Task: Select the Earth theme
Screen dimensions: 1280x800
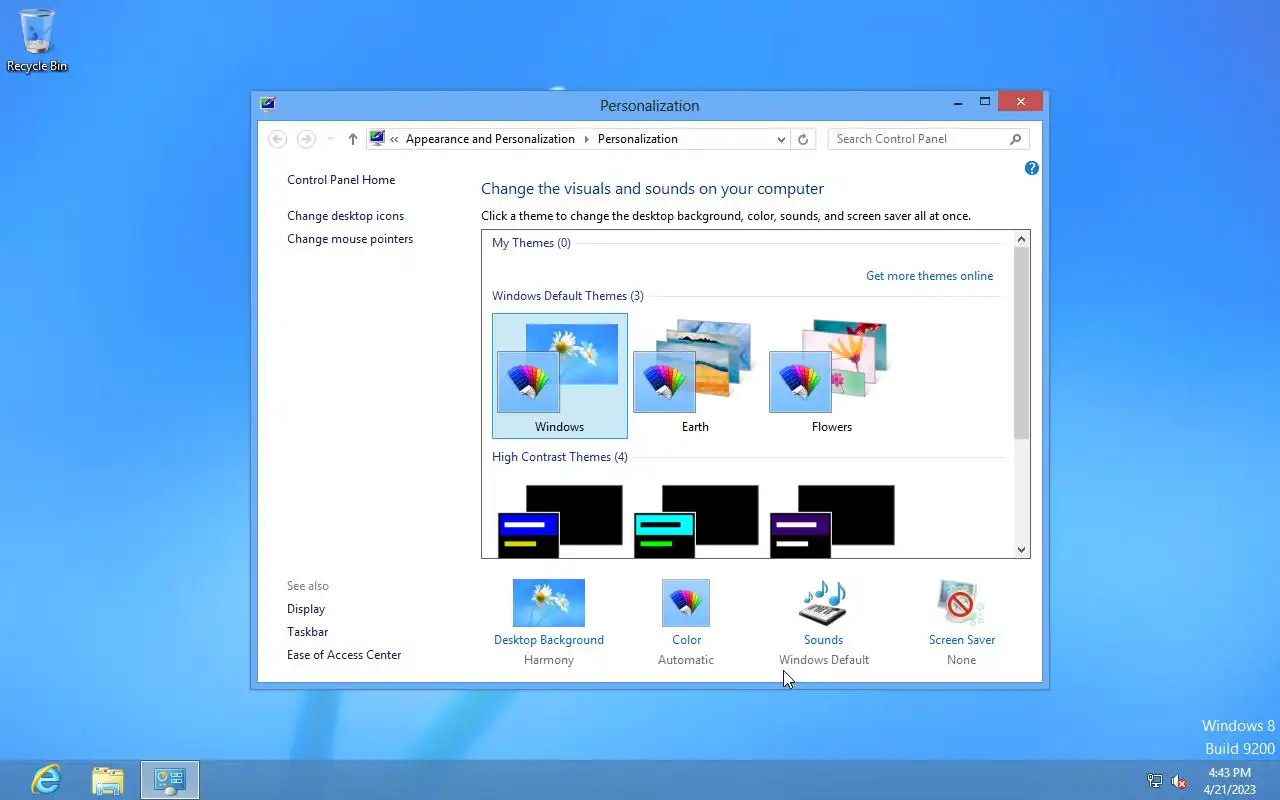Action: pyautogui.click(x=695, y=375)
